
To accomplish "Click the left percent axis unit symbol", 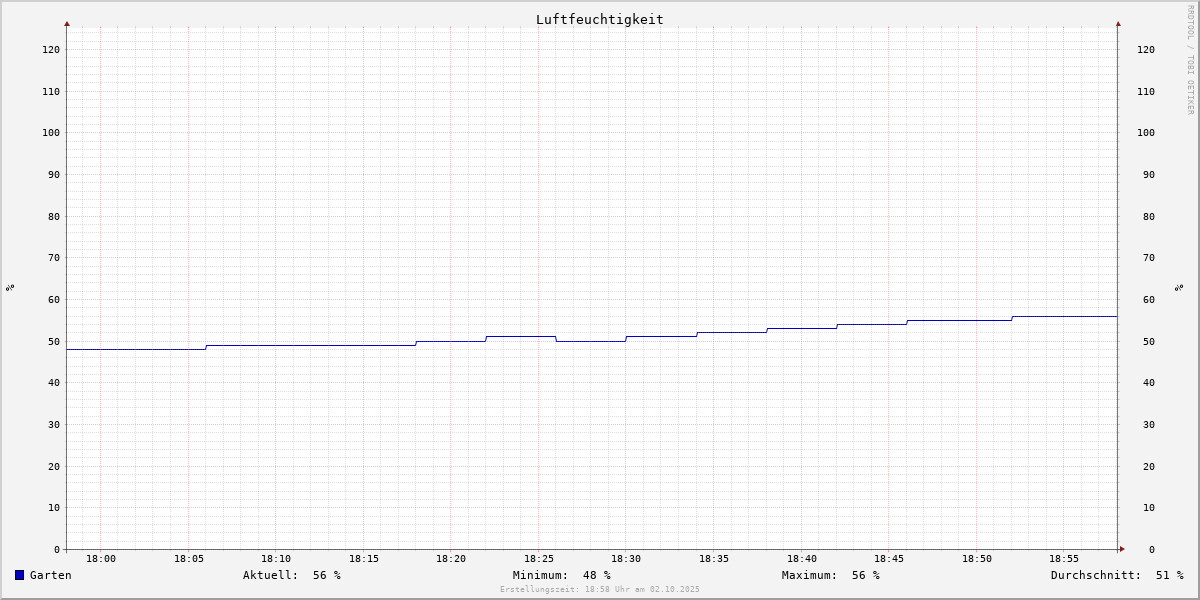I will (x=10, y=288).
